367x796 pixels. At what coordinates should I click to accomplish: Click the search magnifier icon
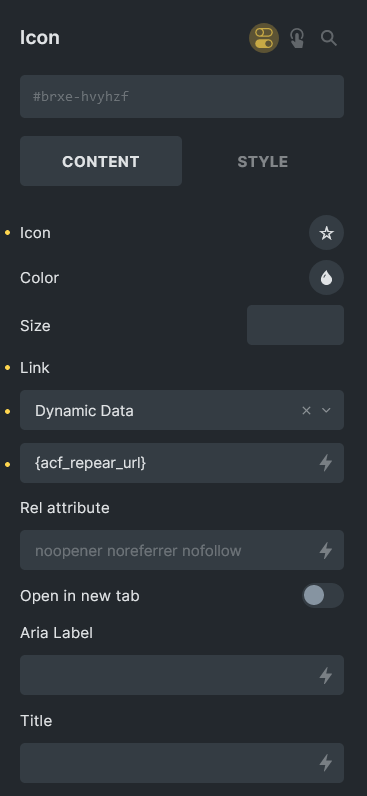[x=328, y=38]
